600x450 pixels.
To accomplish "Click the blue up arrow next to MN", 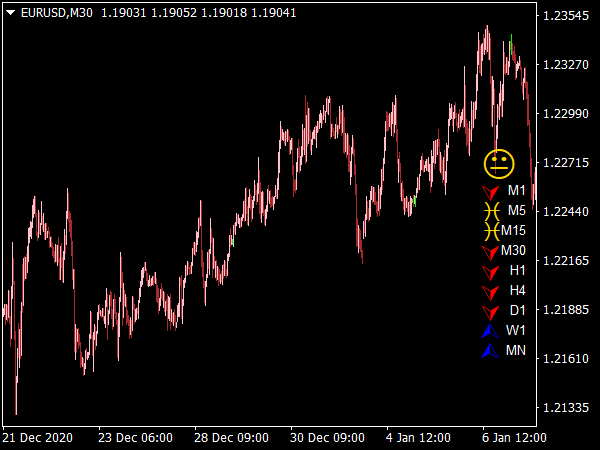I will 490,351.
